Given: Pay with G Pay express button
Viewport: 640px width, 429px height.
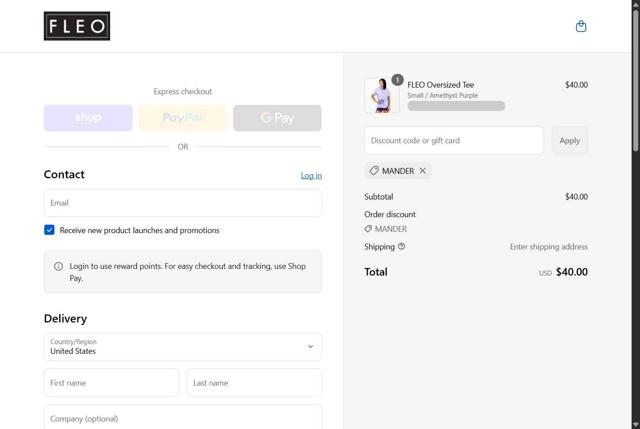Looking at the screenshot, I should point(278,118).
